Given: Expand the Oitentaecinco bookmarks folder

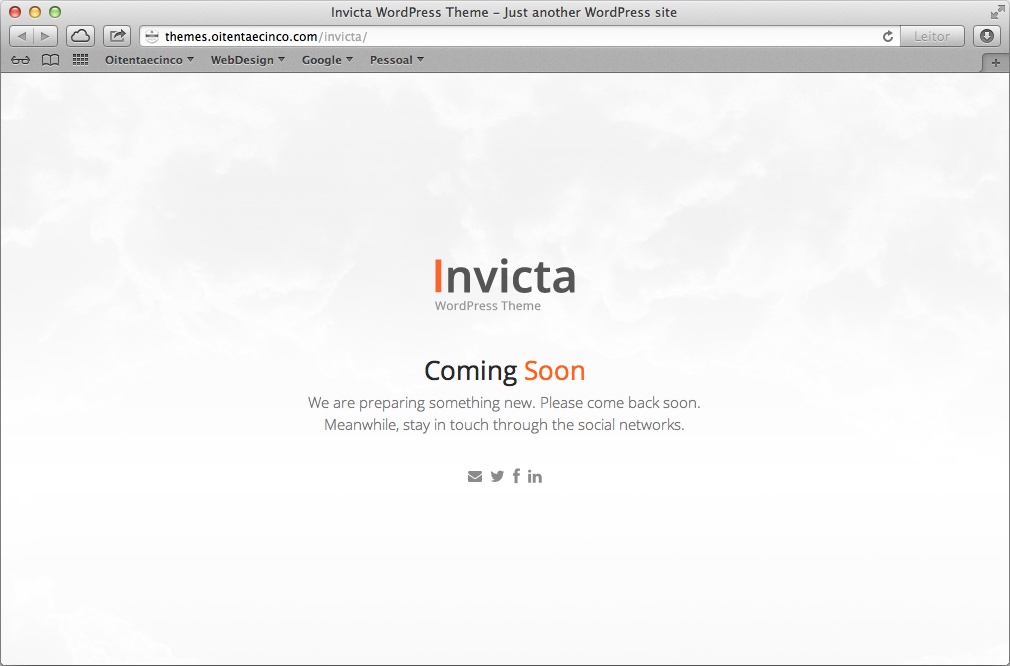Looking at the screenshot, I should coord(149,60).
